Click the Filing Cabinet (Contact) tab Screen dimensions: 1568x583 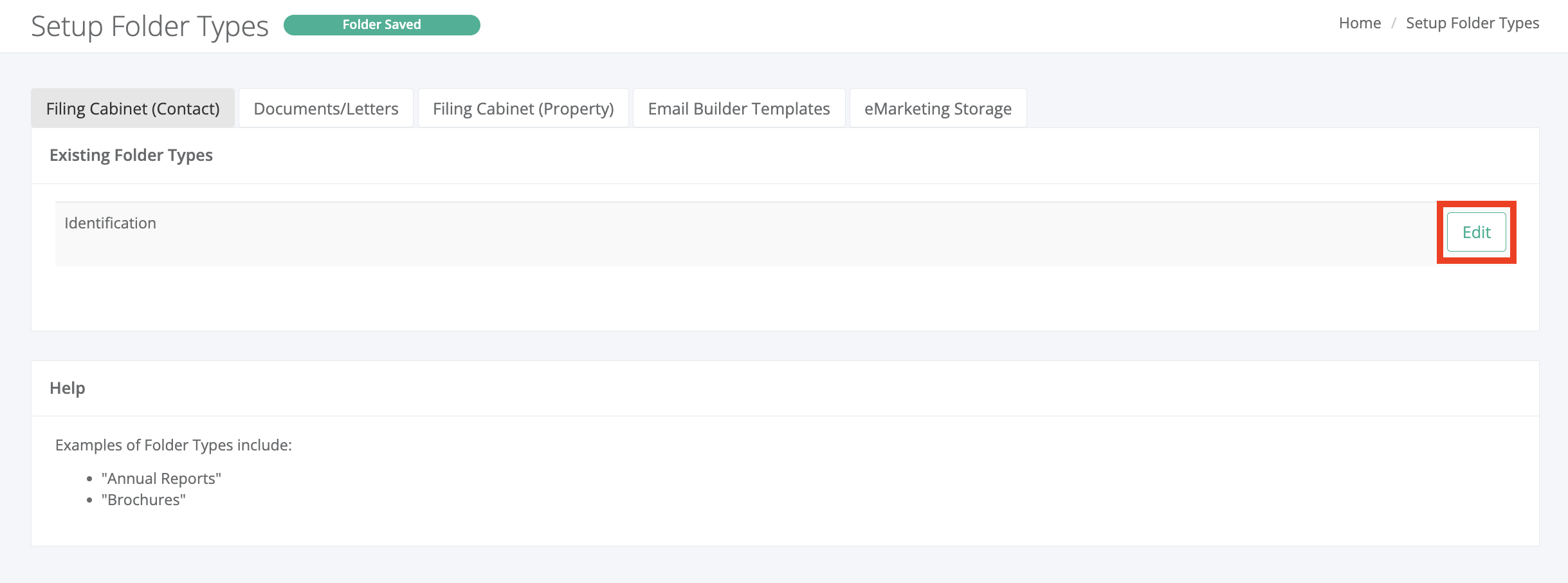(x=132, y=109)
